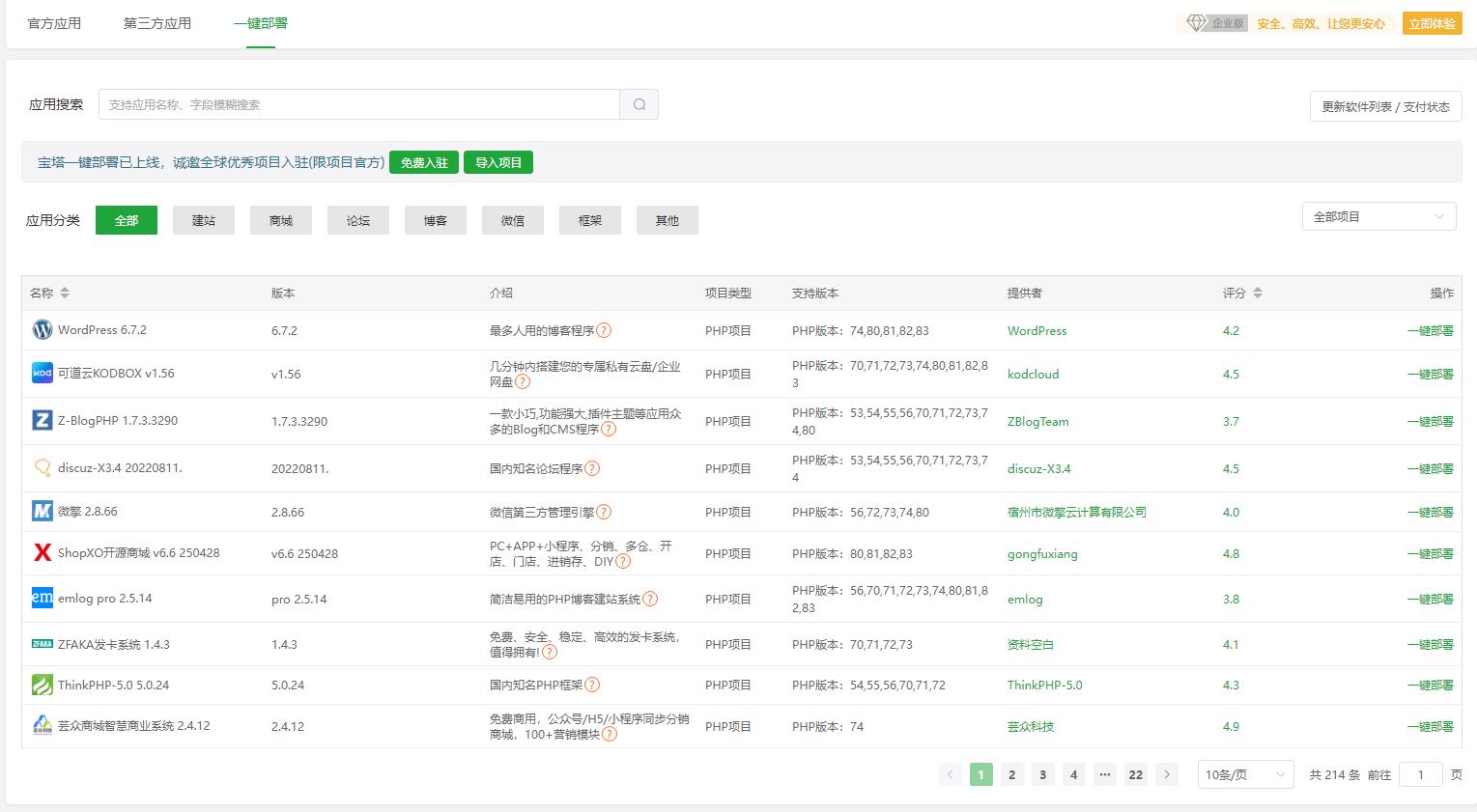This screenshot has width=1477, height=812.
Task: Expand the pagination ellipsis pages
Action: (1104, 774)
